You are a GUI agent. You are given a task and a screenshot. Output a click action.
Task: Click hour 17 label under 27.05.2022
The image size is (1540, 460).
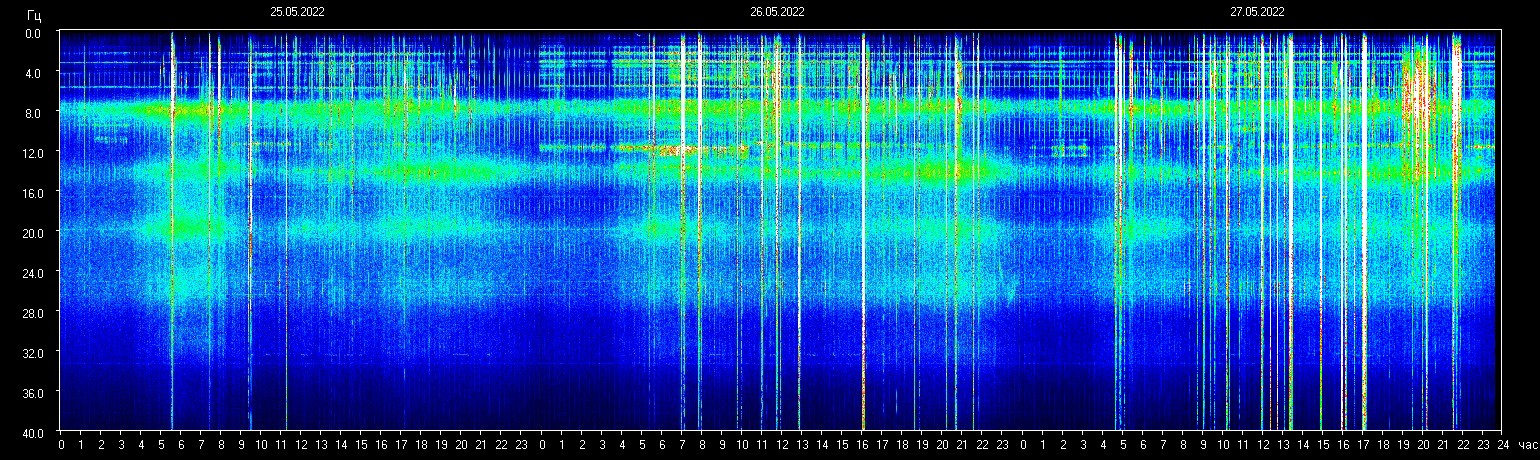(1362, 445)
